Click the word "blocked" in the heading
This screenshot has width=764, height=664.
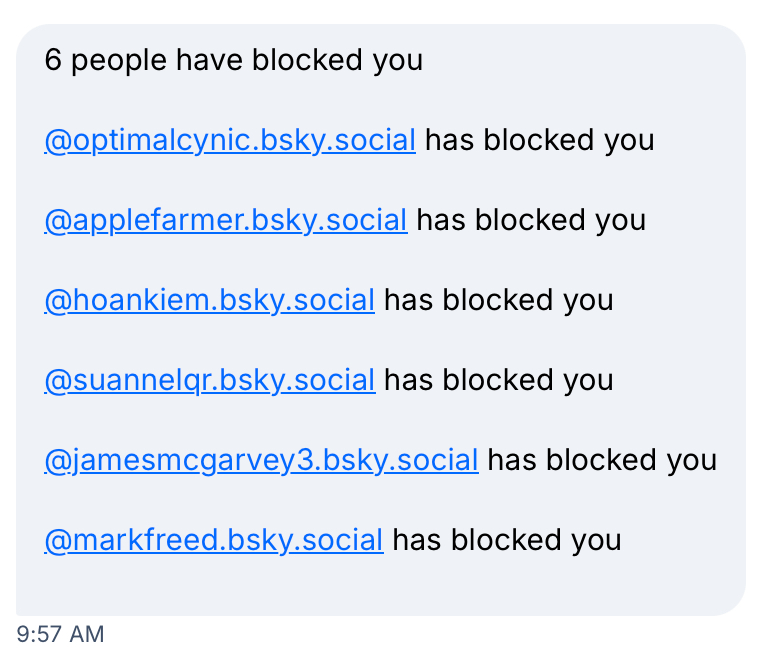(307, 60)
